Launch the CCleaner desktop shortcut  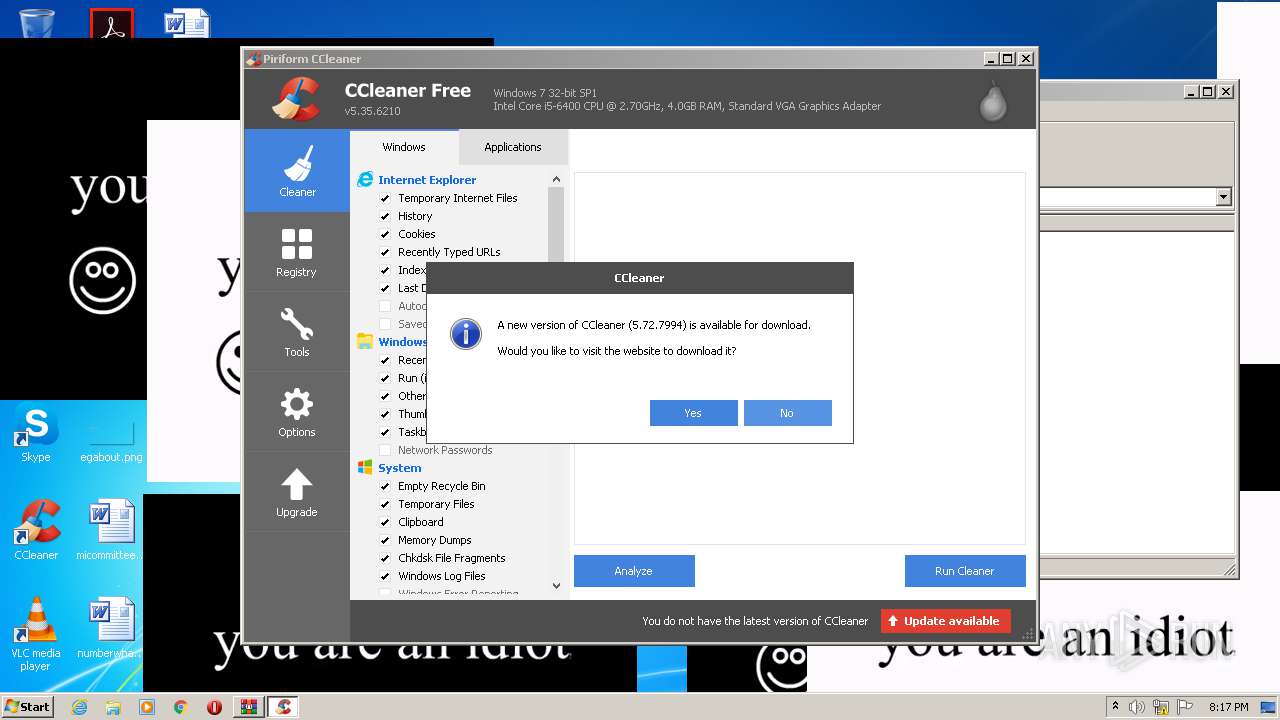coord(36,530)
